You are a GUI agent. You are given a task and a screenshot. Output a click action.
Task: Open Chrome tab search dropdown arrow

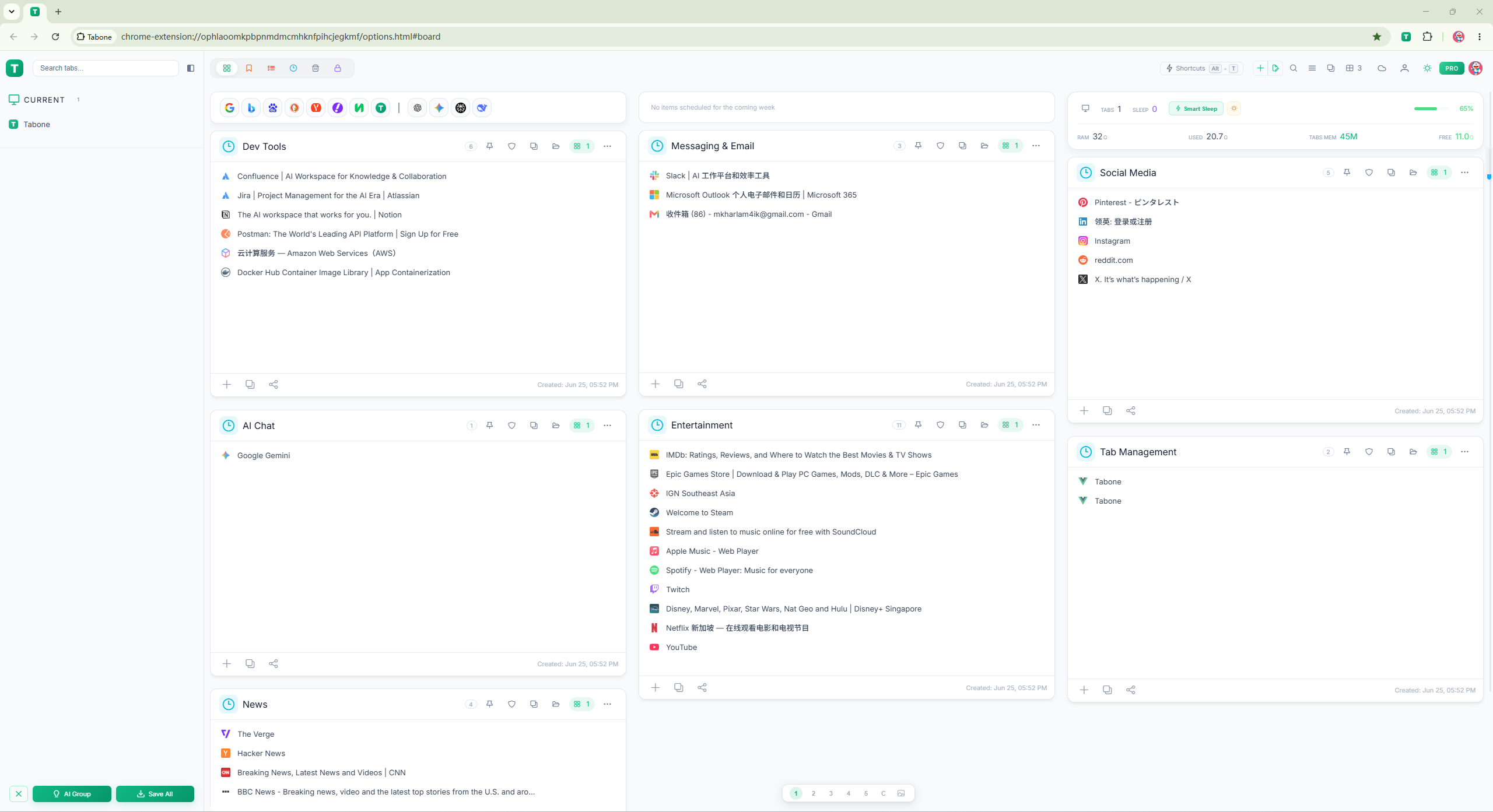(x=12, y=12)
